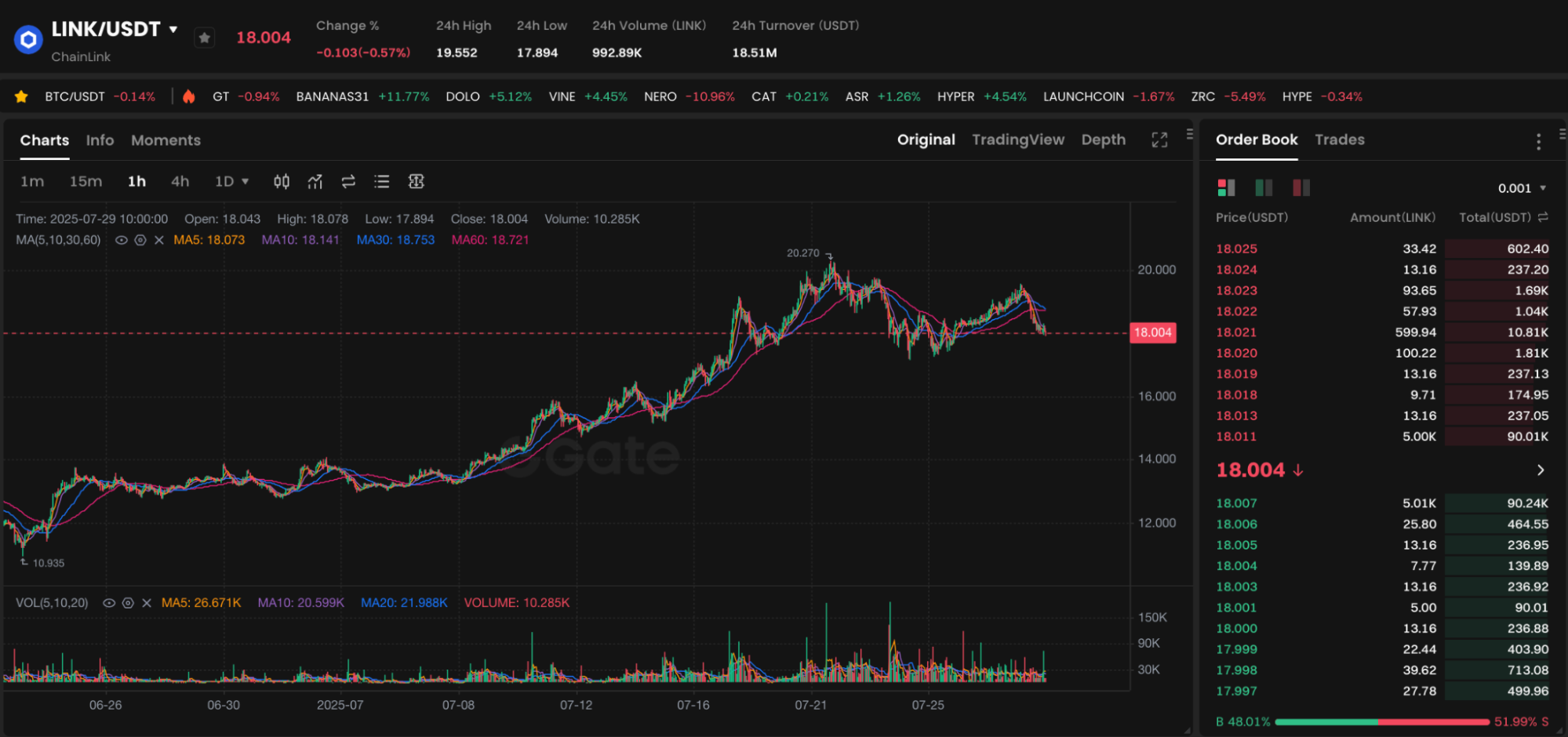Screen dimensions: 1568x737
Task: Click the order book panel drag handle icon
Action: click(1562, 134)
